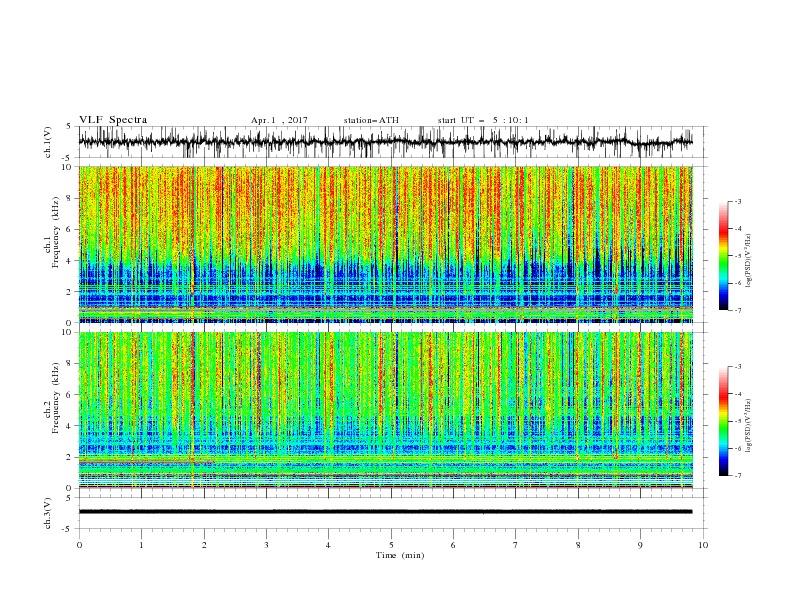Image resolution: width=792 pixels, height=612 pixels.
Task: Click tick label "10" on the Time axis
Action: [x=703, y=545]
